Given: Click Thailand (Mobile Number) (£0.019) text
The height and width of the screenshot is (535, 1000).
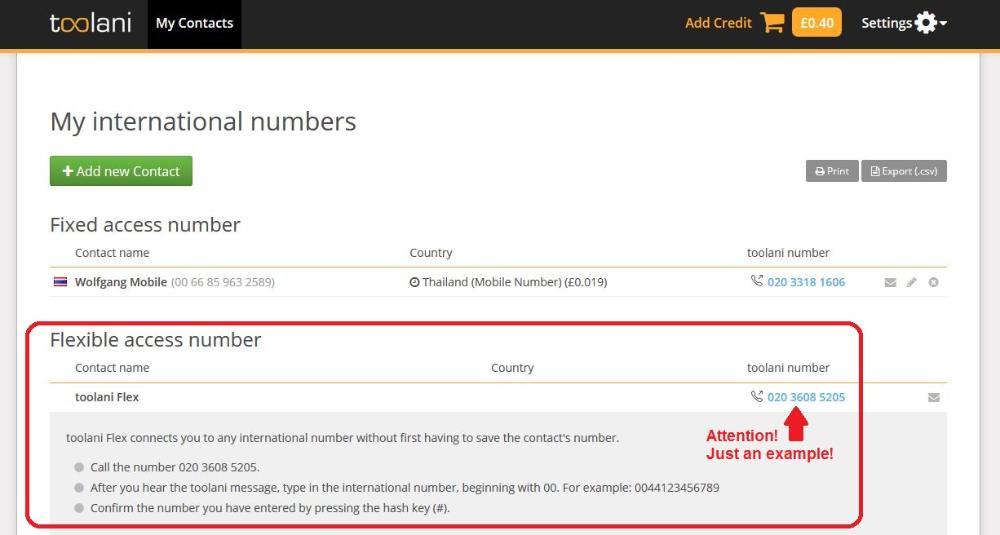Looking at the screenshot, I should click(515, 282).
